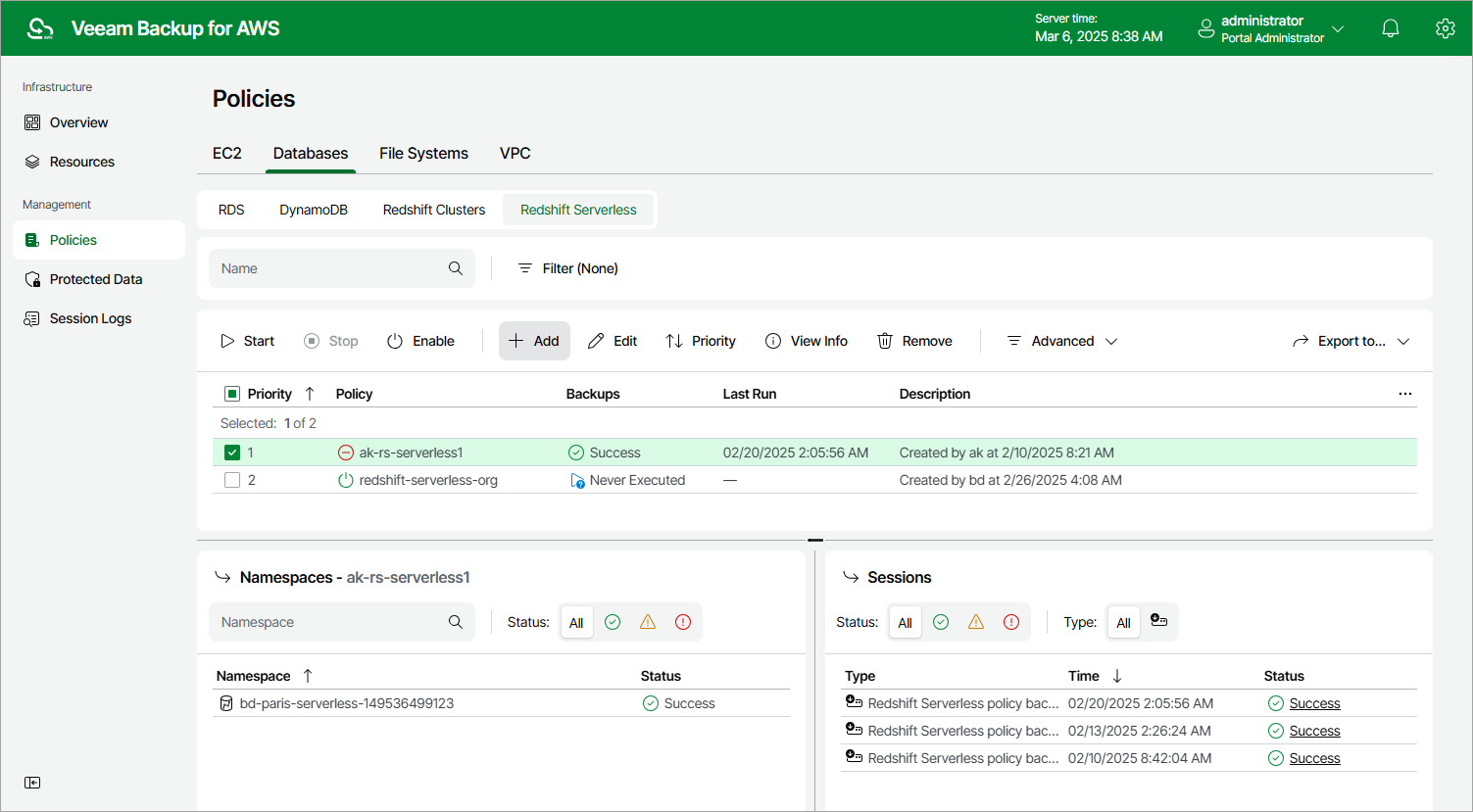Filter sessions by Redshift backup type icon
1473x812 pixels.
(1158, 621)
